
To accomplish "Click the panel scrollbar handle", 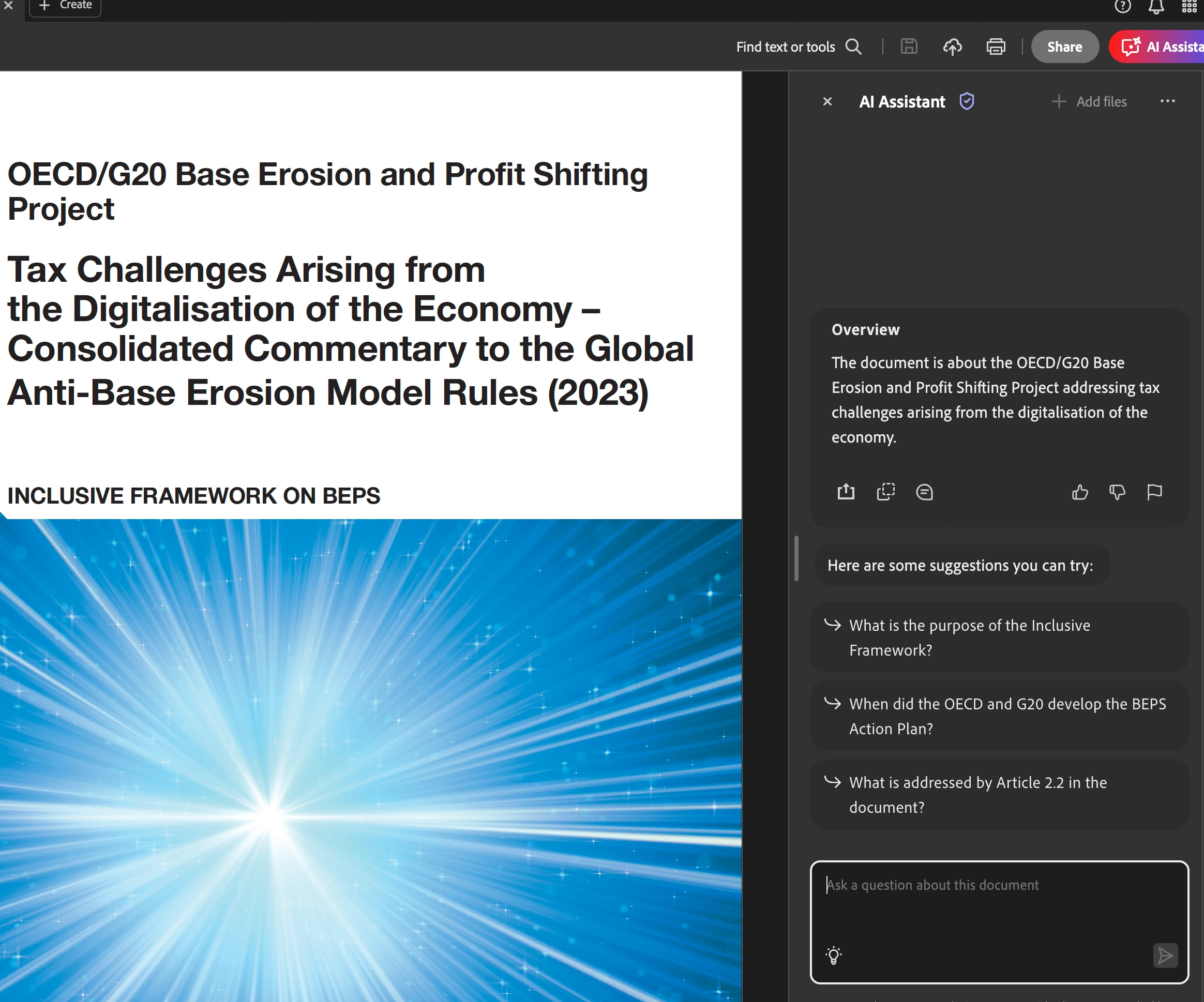I will (796, 558).
